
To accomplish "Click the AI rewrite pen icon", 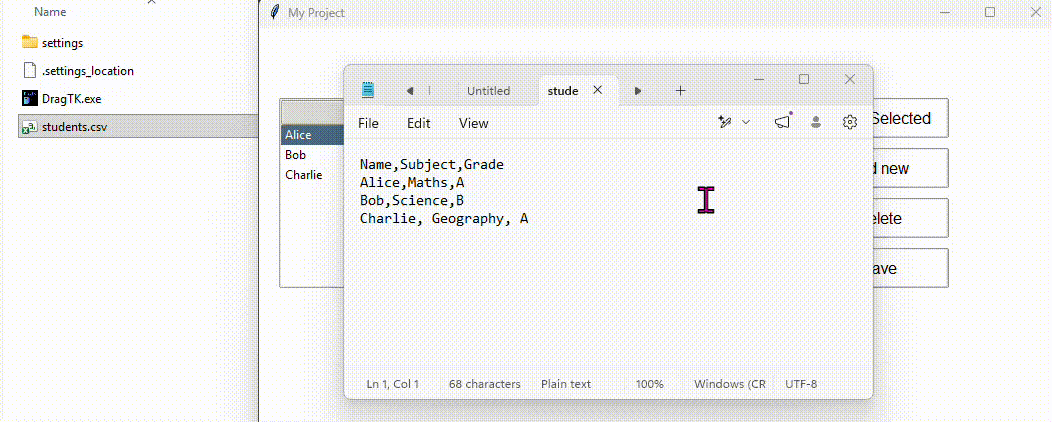I will [x=725, y=122].
